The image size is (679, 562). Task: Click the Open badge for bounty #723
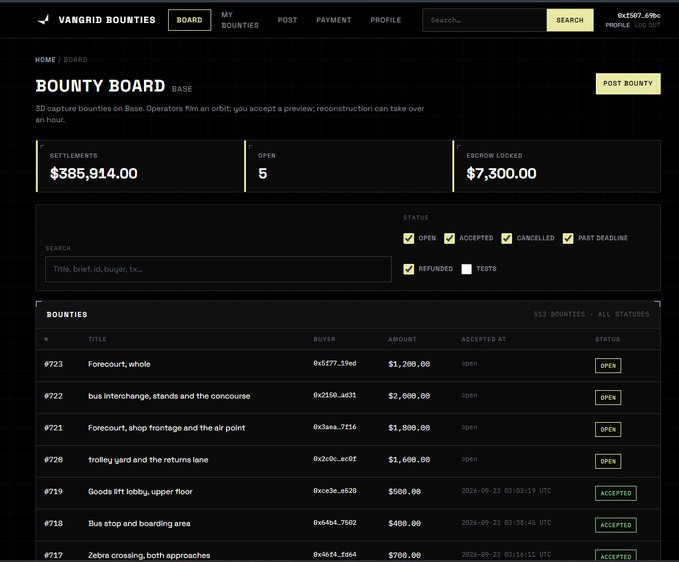608,366
